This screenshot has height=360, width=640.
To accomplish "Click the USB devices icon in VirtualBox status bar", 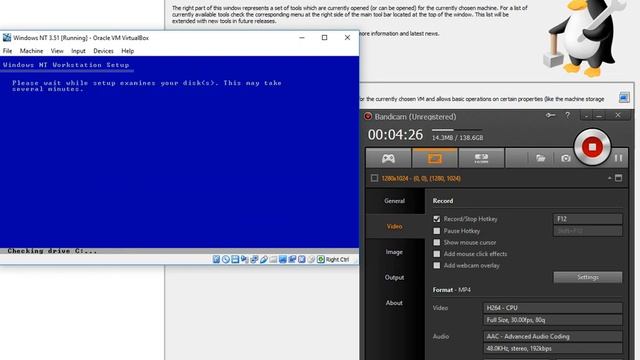I will [x=264, y=259].
